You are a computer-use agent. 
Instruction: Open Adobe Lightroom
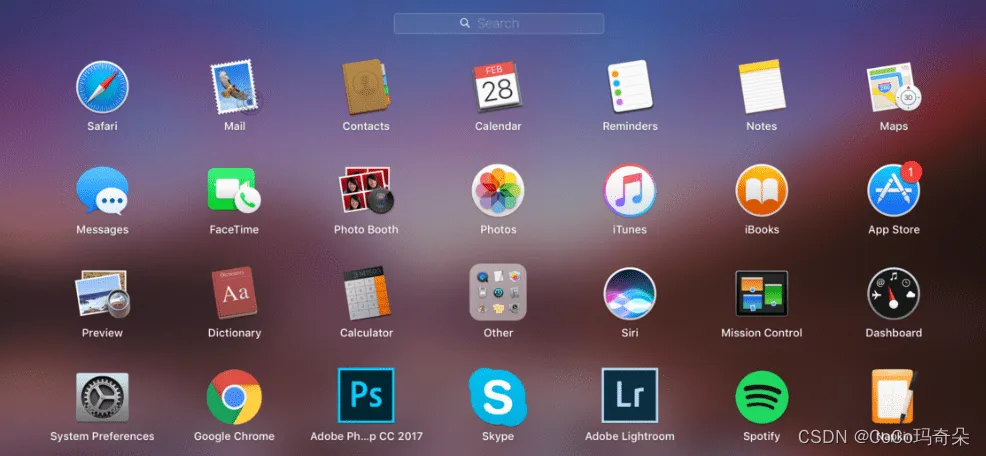[629, 396]
